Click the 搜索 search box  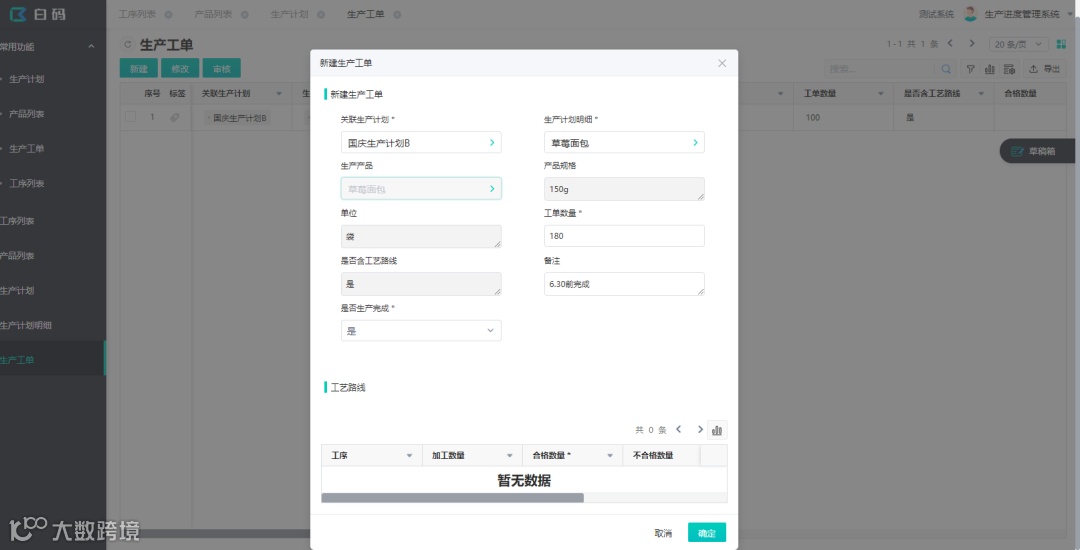coord(880,69)
